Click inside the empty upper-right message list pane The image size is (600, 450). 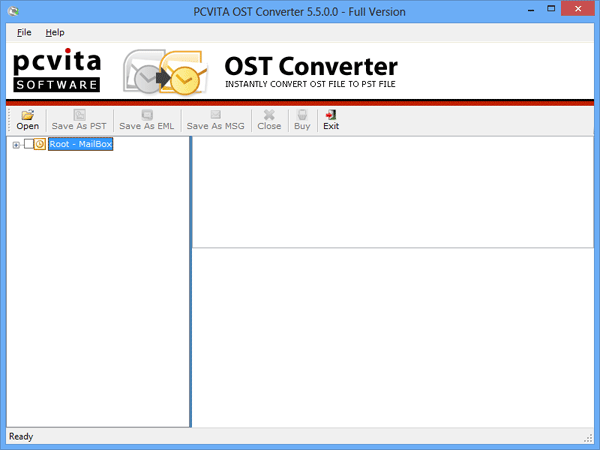coord(395,192)
